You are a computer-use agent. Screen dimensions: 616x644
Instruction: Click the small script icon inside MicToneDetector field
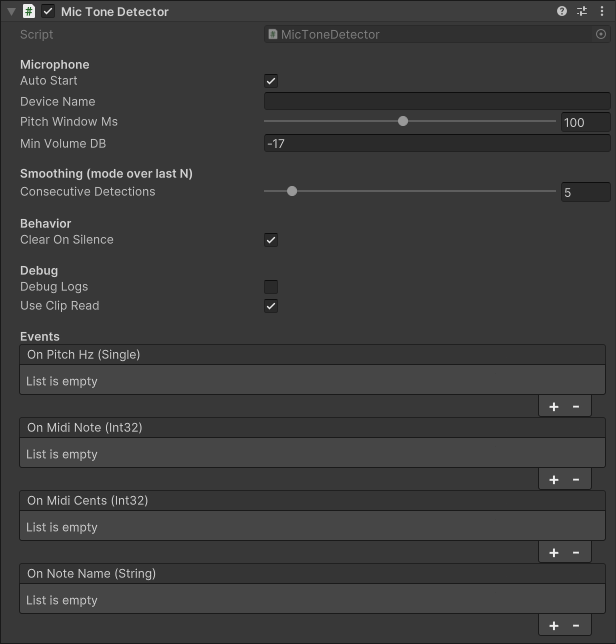point(273,34)
